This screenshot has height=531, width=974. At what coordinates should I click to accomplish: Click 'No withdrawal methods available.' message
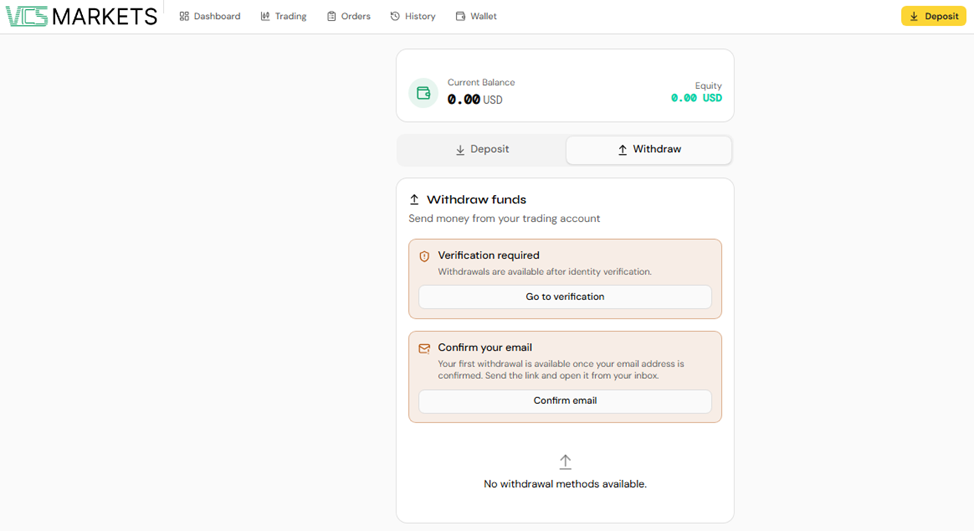pos(565,484)
